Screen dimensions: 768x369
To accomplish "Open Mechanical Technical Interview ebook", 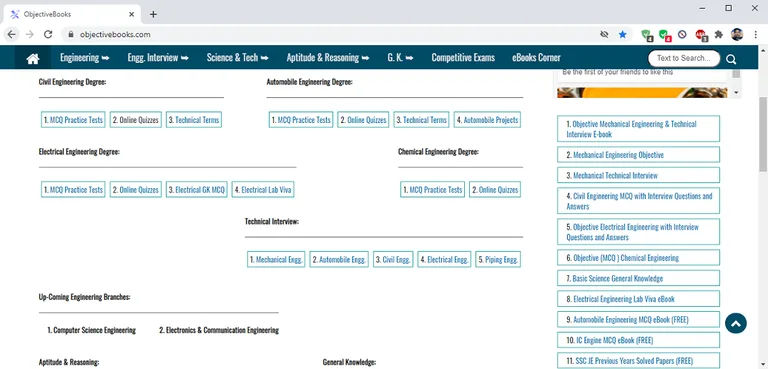I will pyautogui.click(x=638, y=175).
